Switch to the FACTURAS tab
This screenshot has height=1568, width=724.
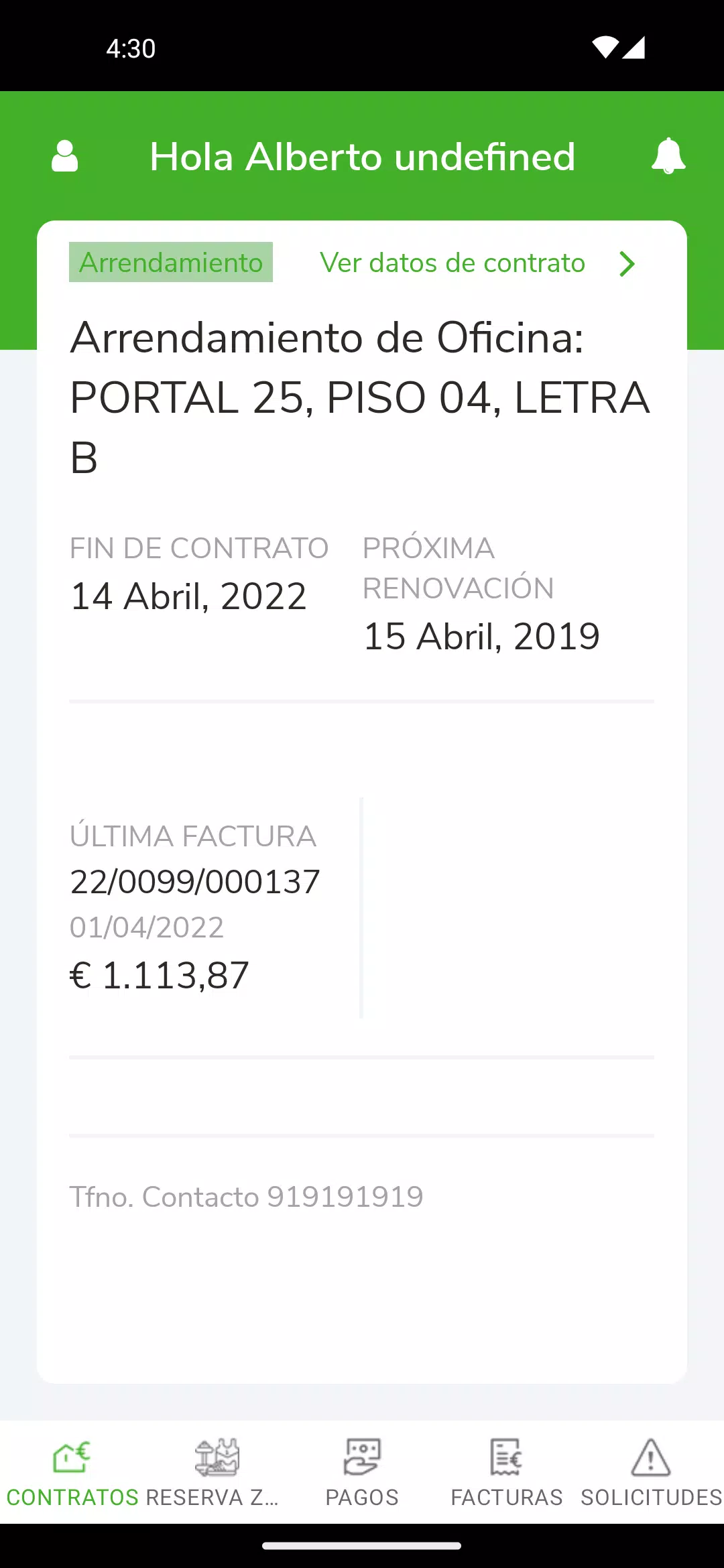(x=507, y=1497)
